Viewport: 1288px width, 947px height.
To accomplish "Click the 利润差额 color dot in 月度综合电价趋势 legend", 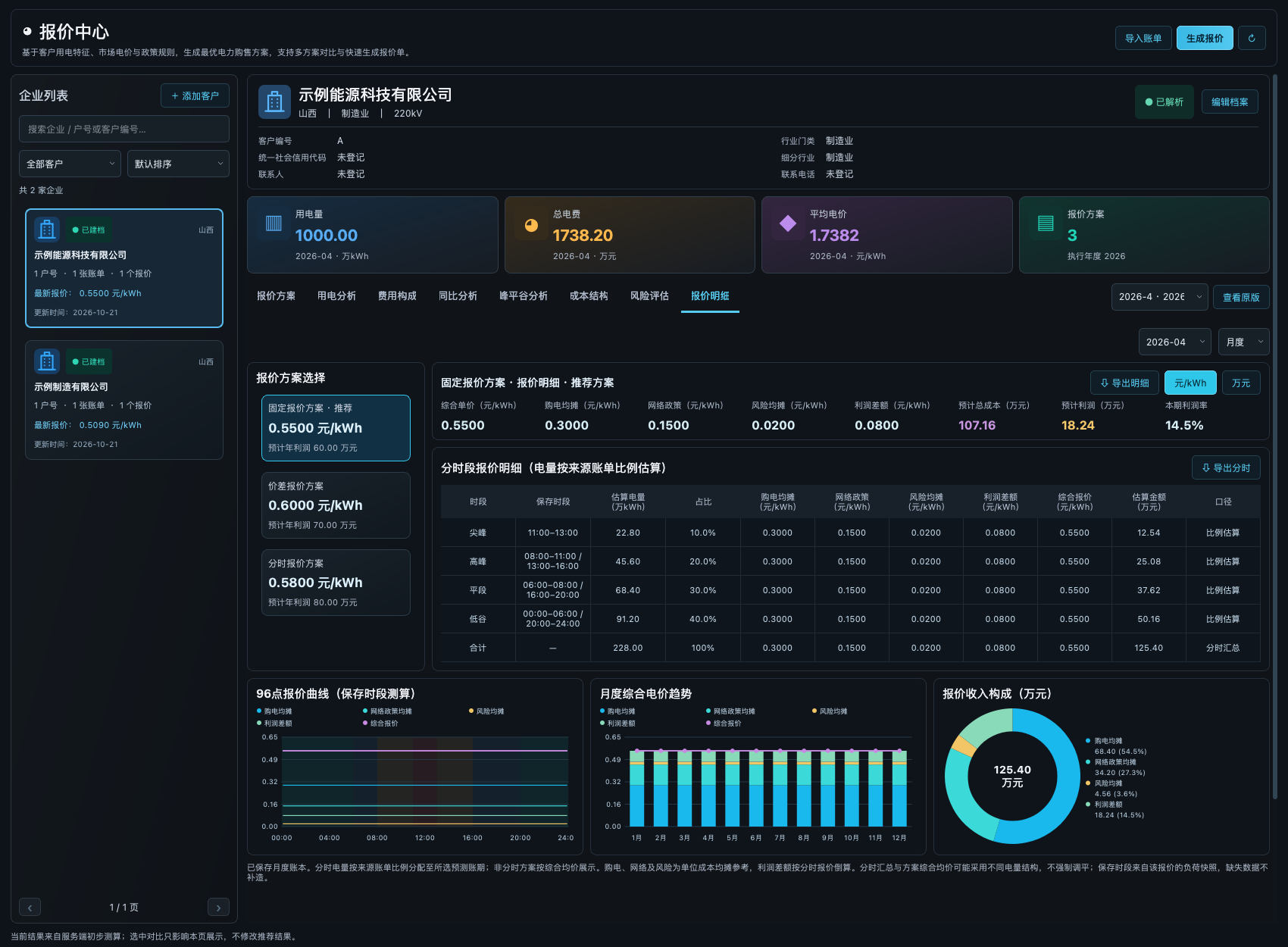I will [602, 724].
